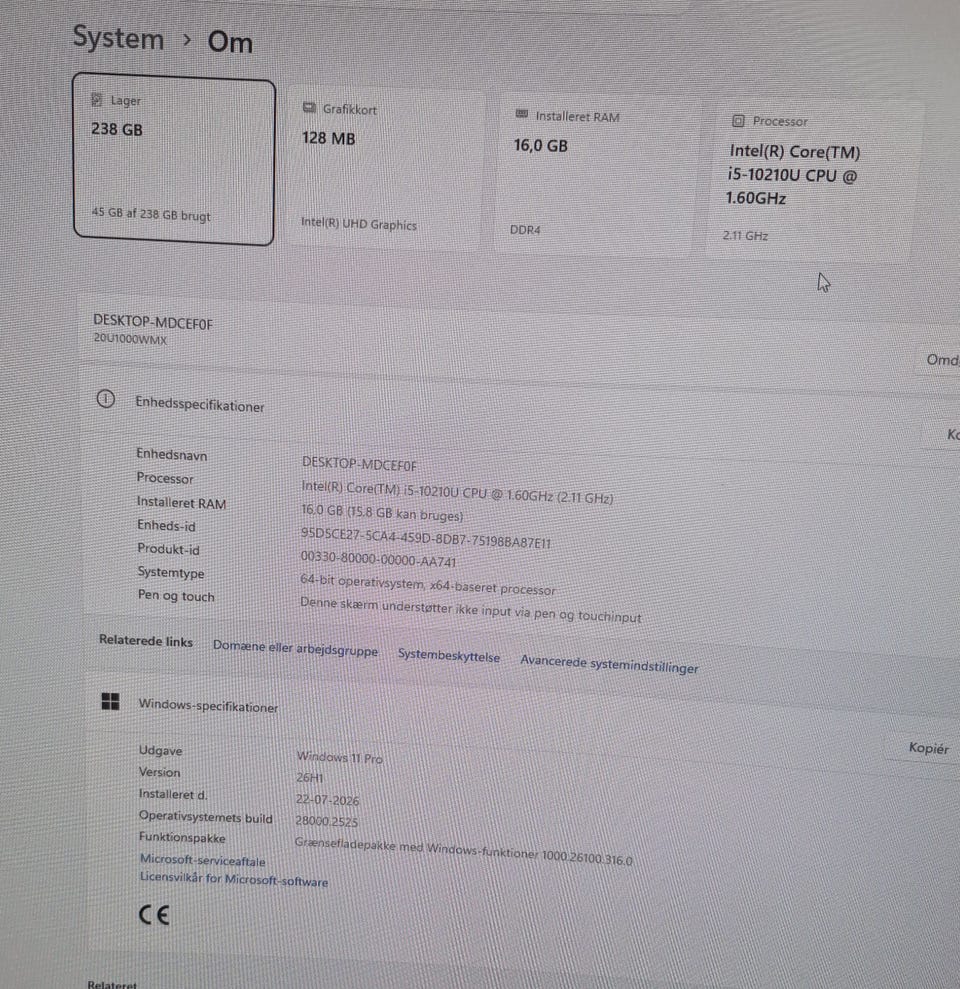Select the Windows 11 Pro edition text
The image size is (960, 989).
(339, 757)
